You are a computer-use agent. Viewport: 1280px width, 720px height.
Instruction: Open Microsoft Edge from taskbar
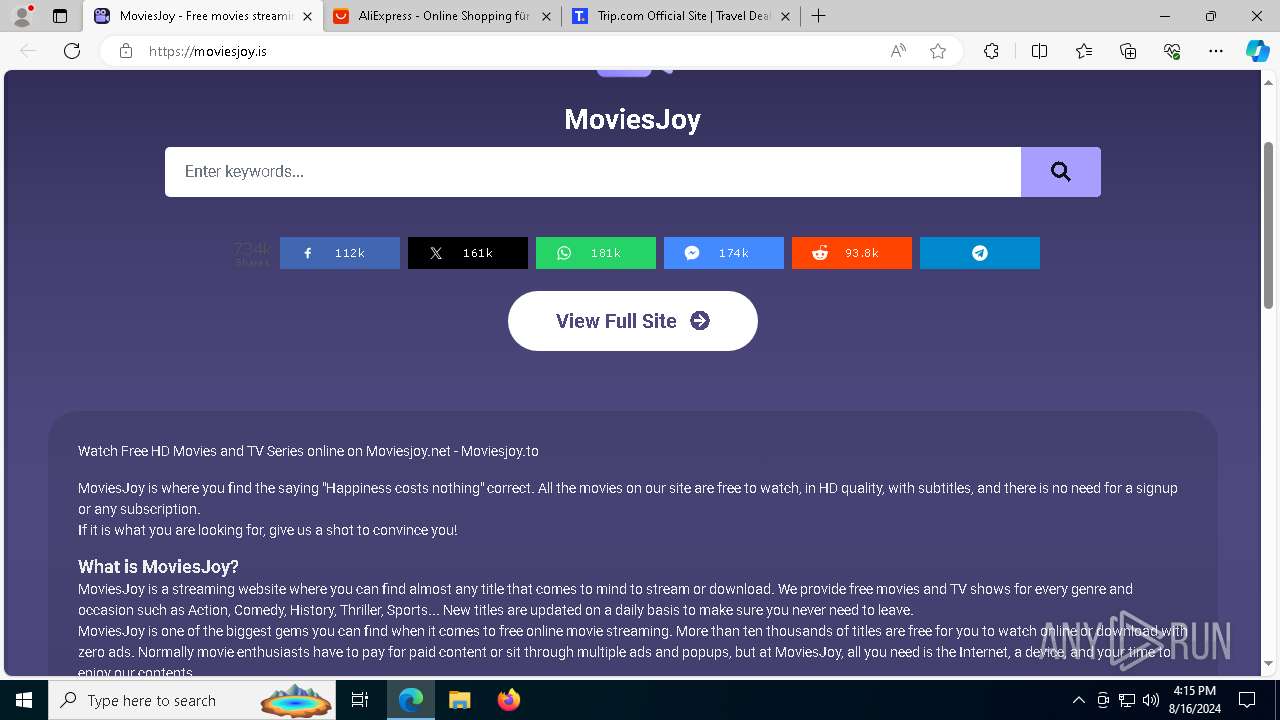pos(411,700)
